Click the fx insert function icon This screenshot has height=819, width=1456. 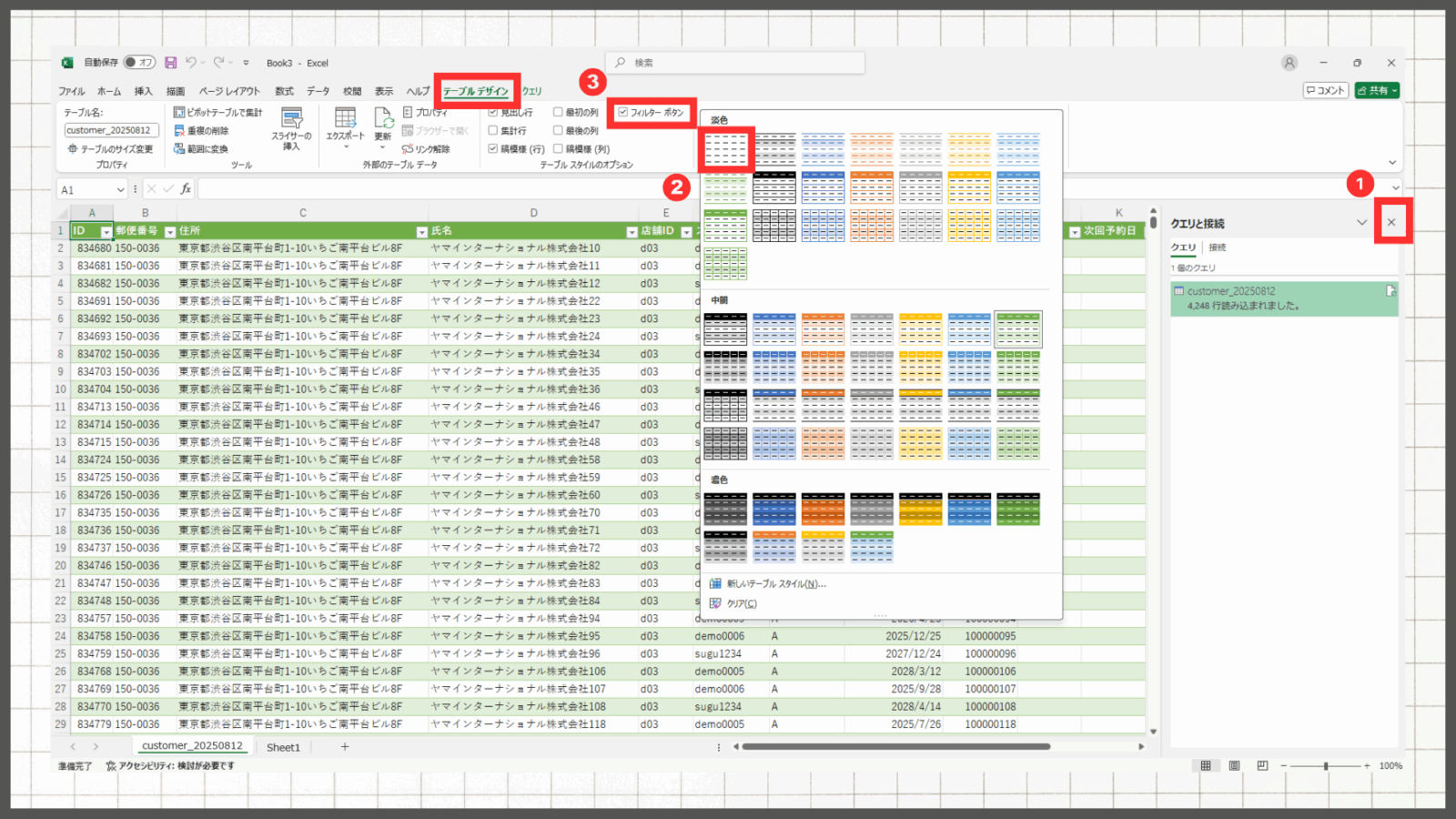186,189
